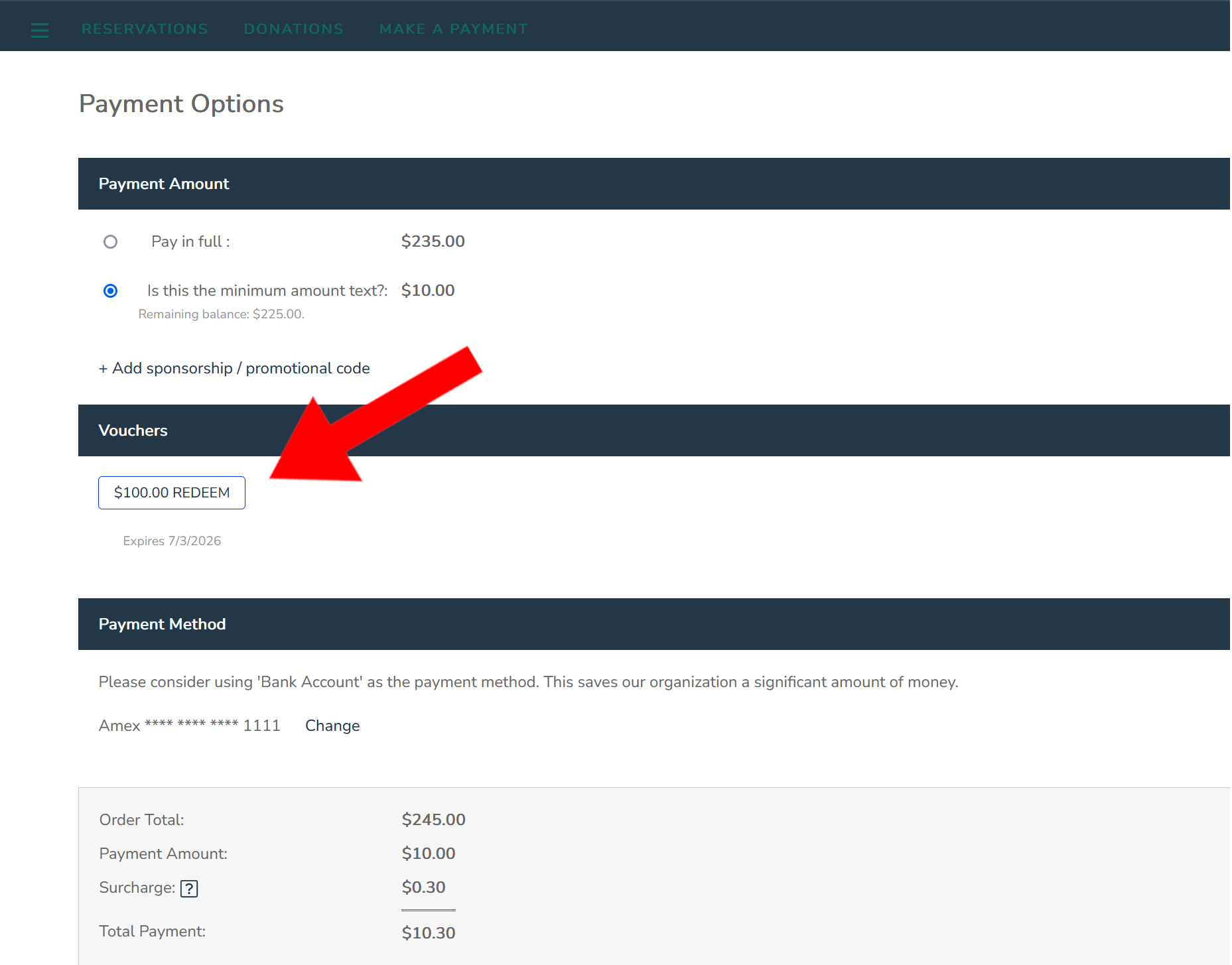Open Make a Payment menu item
Viewport: 1232px width, 965px height.
454,29
